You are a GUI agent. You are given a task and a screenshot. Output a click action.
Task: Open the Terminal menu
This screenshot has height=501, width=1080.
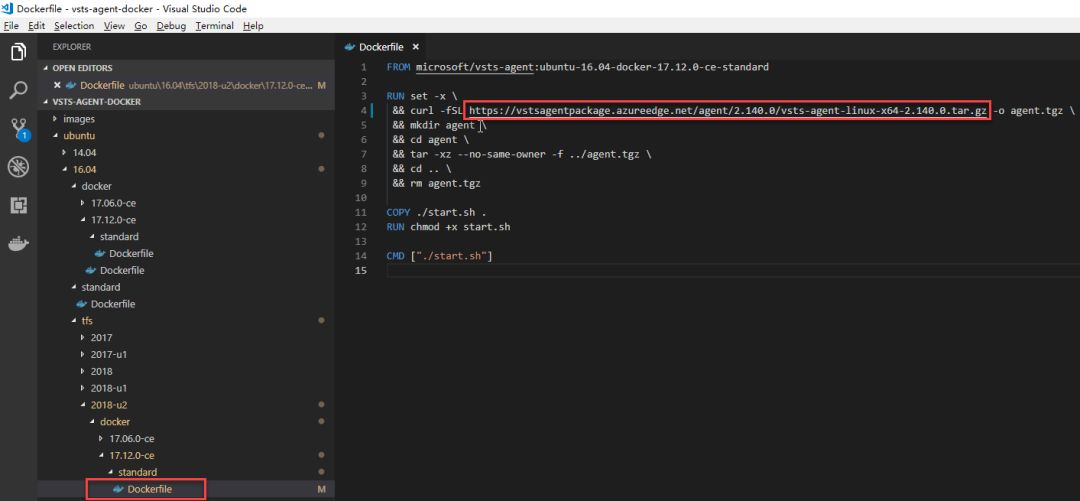coord(214,25)
